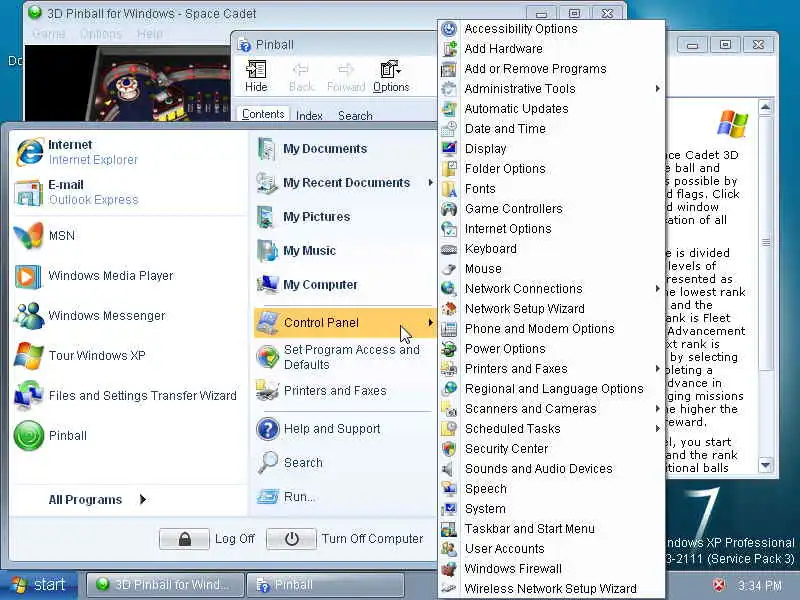
Task: Open Regional and Language Options
Action: (552, 389)
